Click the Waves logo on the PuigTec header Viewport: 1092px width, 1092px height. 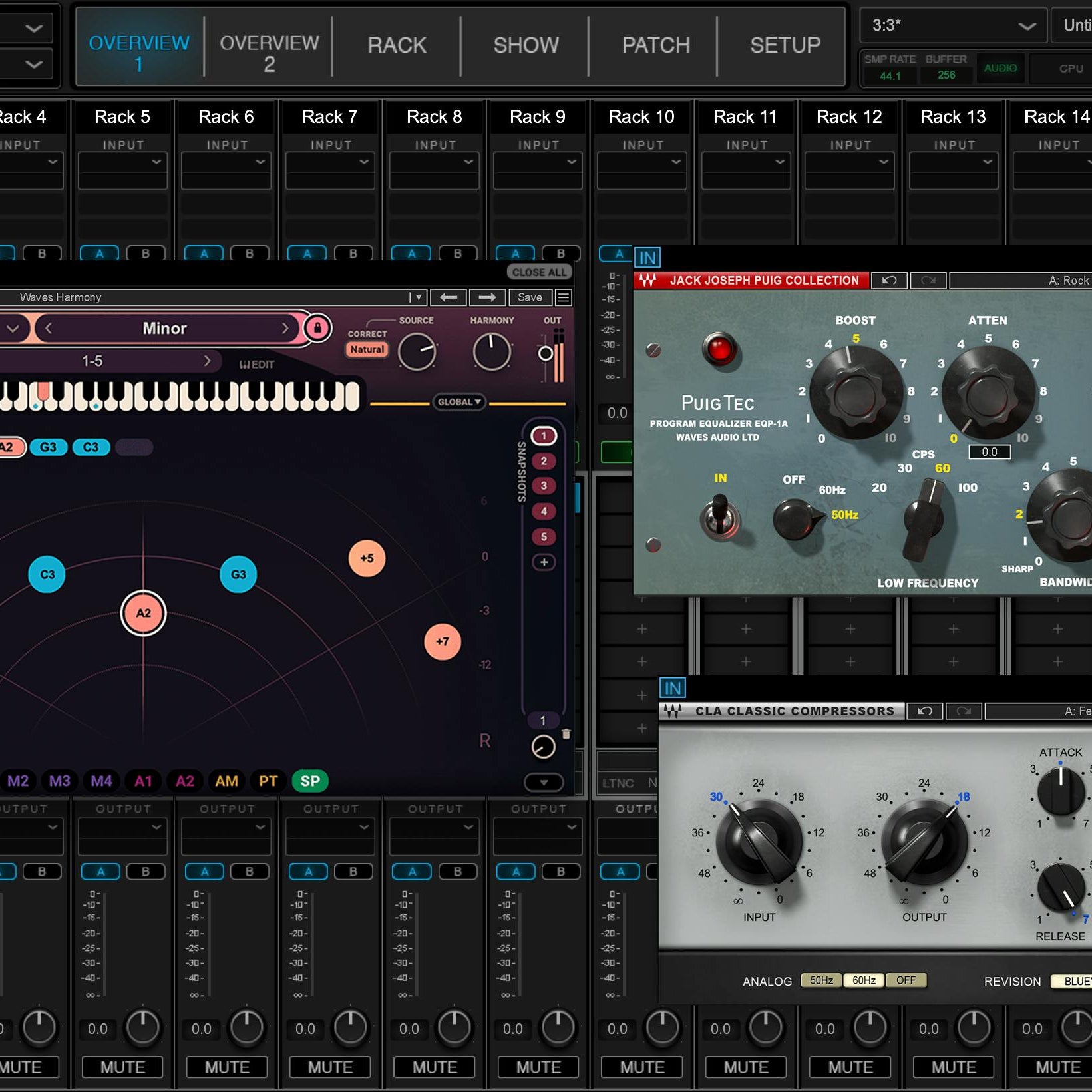647,280
